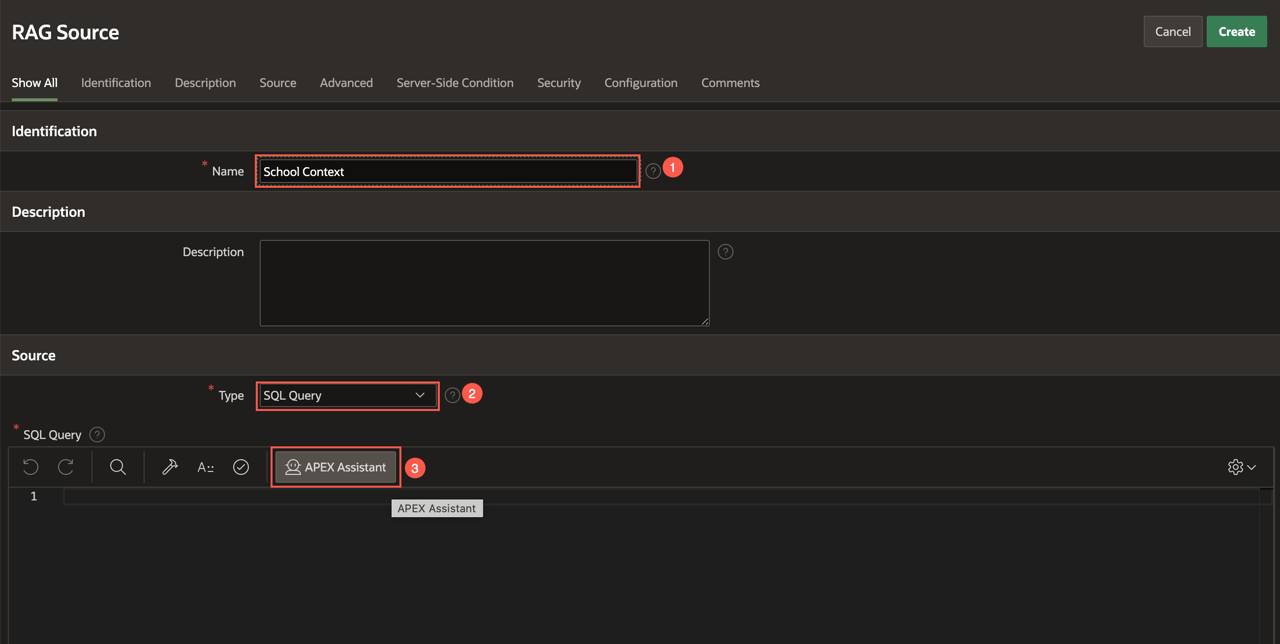Image resolution: width=1280 pixels, height=644 pixels.
Task: Expand the Type dropdown showing SQL Query
Action: pyautogui.click(x=346, y=396)
